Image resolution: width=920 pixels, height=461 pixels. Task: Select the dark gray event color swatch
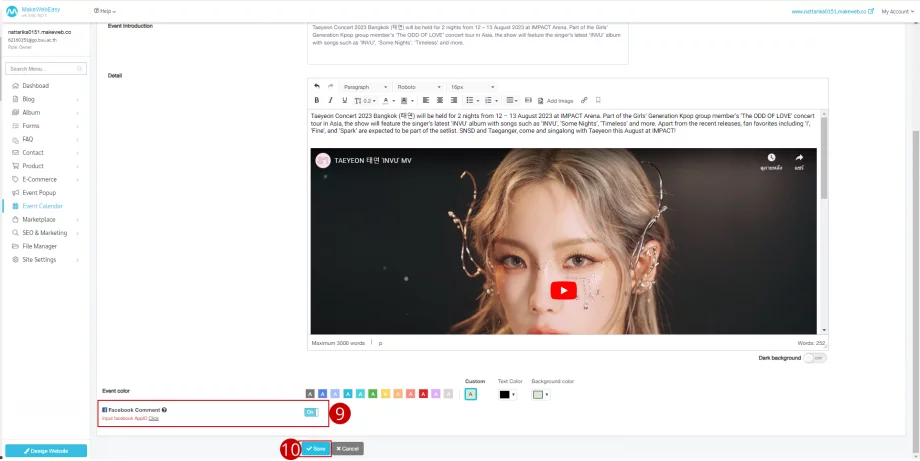[x=310, y=395]
